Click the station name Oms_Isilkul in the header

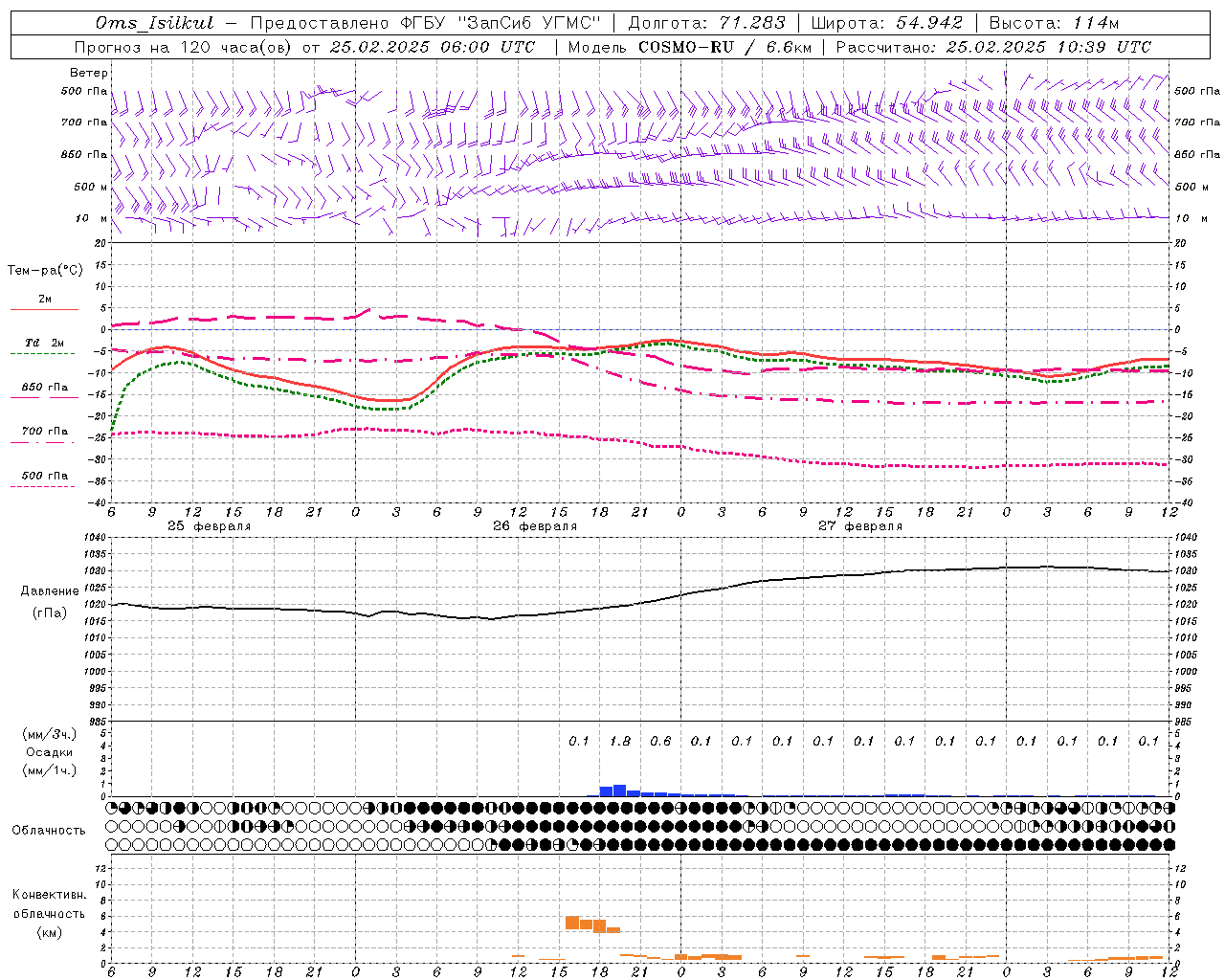[x=154, y=23]
